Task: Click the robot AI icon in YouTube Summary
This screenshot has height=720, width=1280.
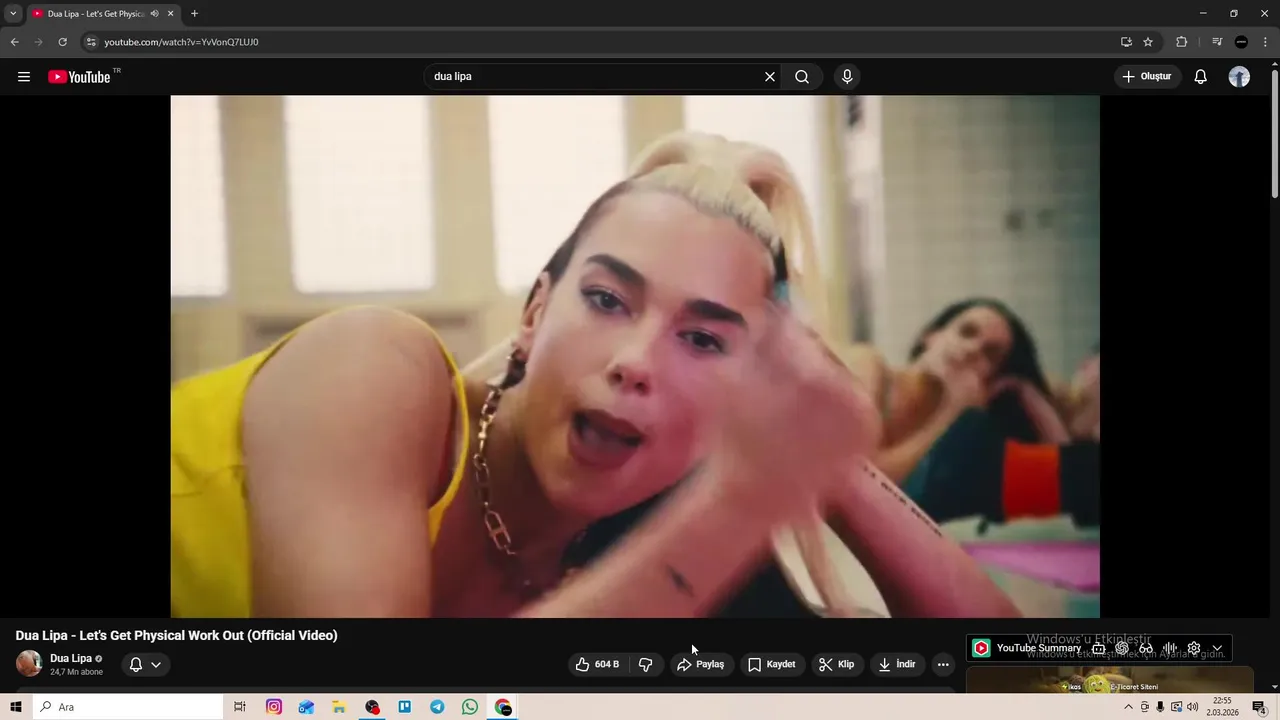Action: pos(1099,648)
